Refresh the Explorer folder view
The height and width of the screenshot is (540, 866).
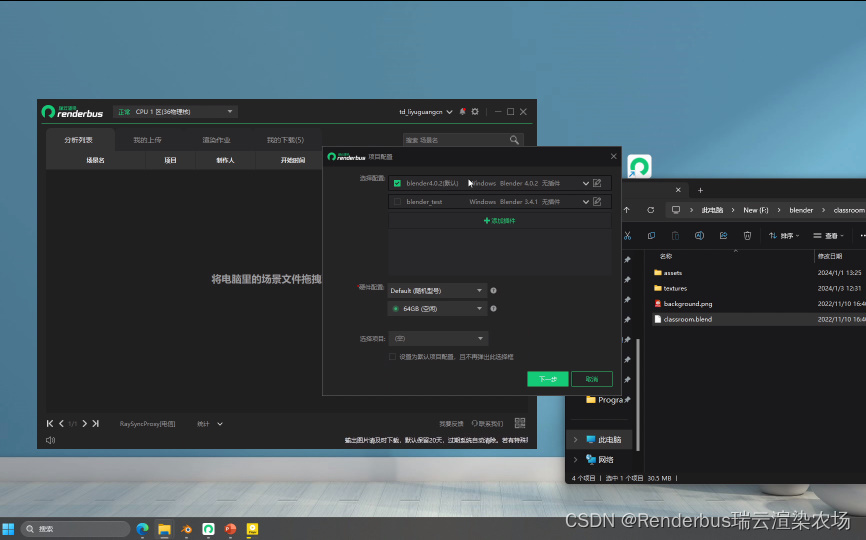tap(651, 210)
